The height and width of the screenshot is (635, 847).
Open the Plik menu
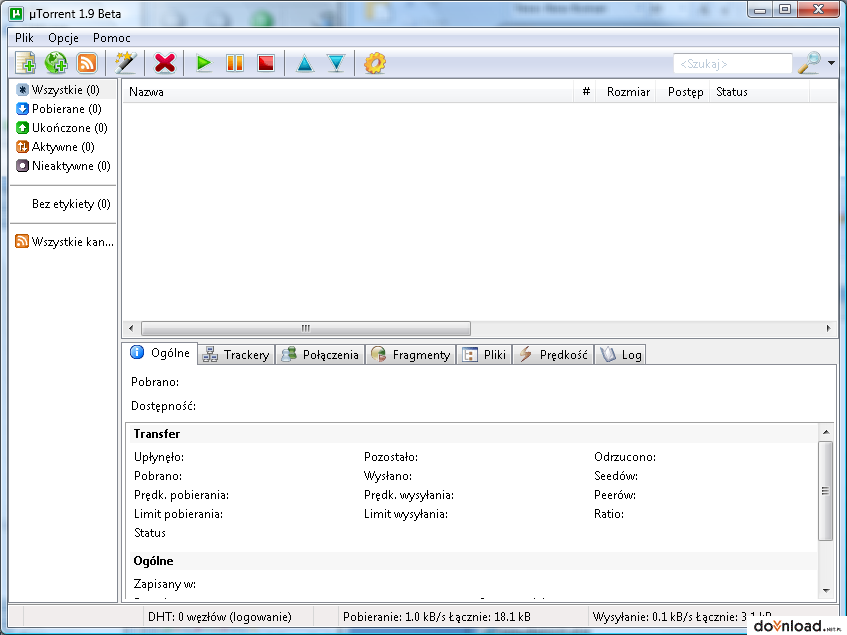pos(24,38)
